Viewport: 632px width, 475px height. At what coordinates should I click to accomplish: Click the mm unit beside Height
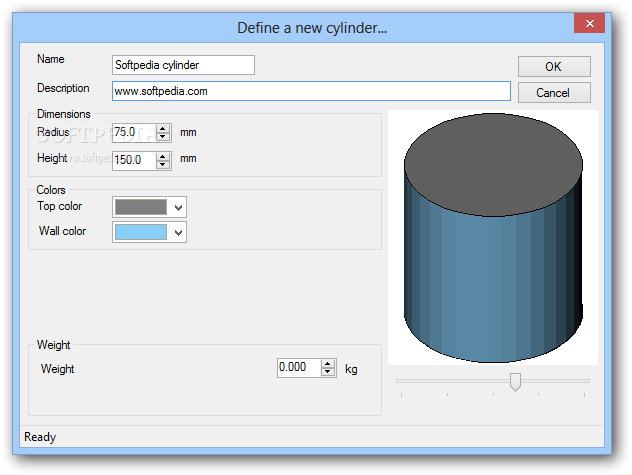coord(188,159)
